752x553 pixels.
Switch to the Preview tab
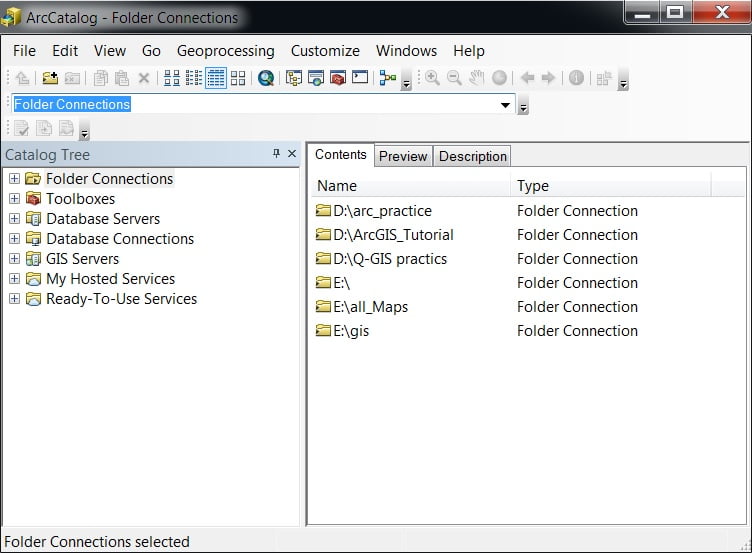(403, 156)
